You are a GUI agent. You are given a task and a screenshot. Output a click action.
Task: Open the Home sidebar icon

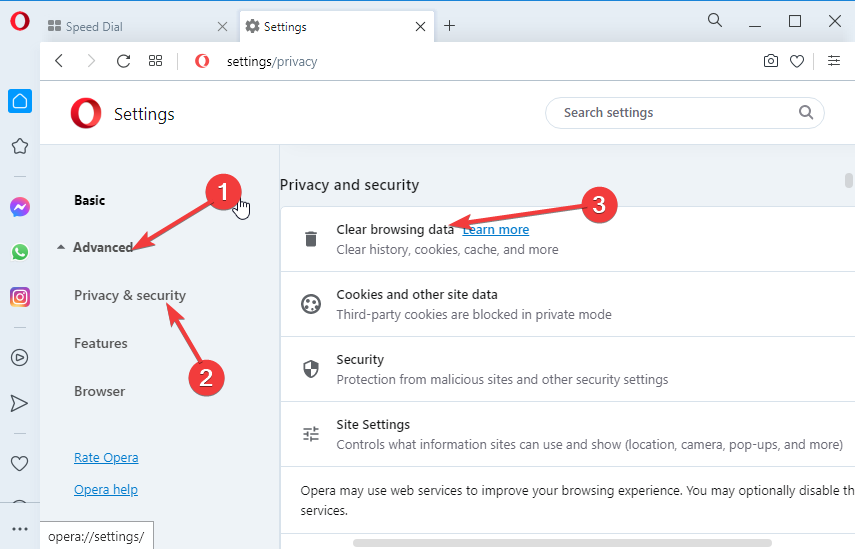[20, 101]
